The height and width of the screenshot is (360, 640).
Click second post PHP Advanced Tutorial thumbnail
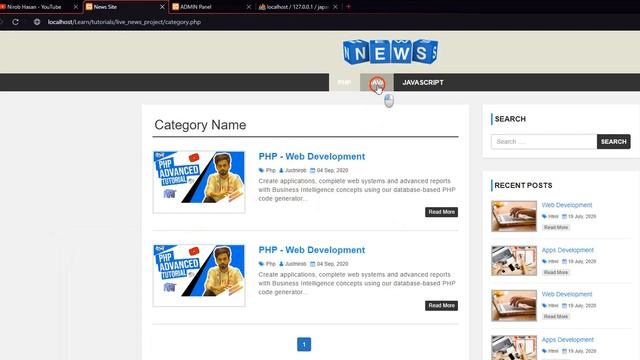point(199,276)
